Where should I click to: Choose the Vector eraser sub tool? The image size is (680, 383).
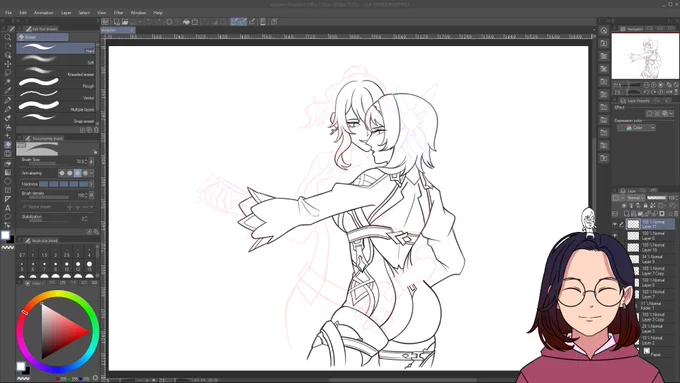click(56, 95)
